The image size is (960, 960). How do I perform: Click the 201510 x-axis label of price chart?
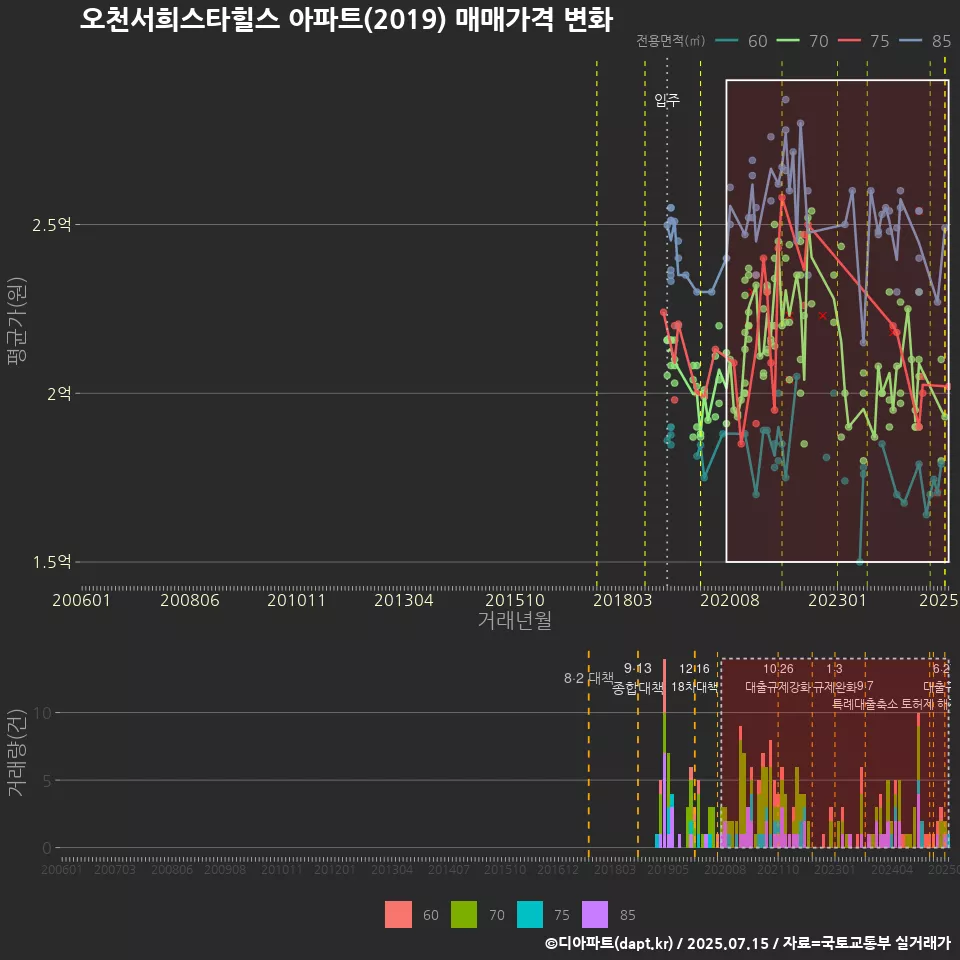(x=515, y=600)
